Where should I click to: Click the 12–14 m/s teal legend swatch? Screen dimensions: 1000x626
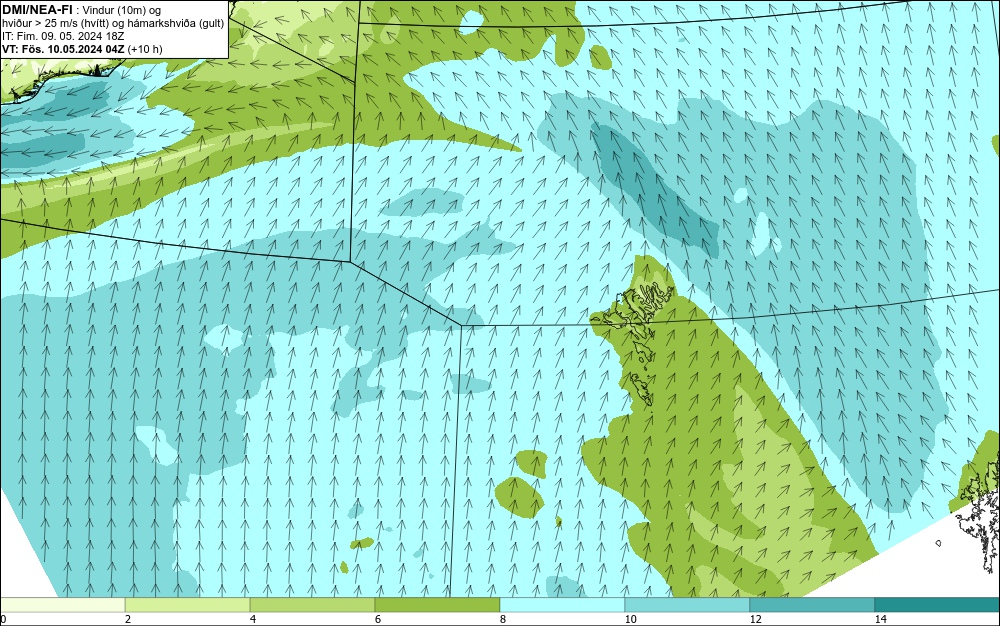coord(812,605)
